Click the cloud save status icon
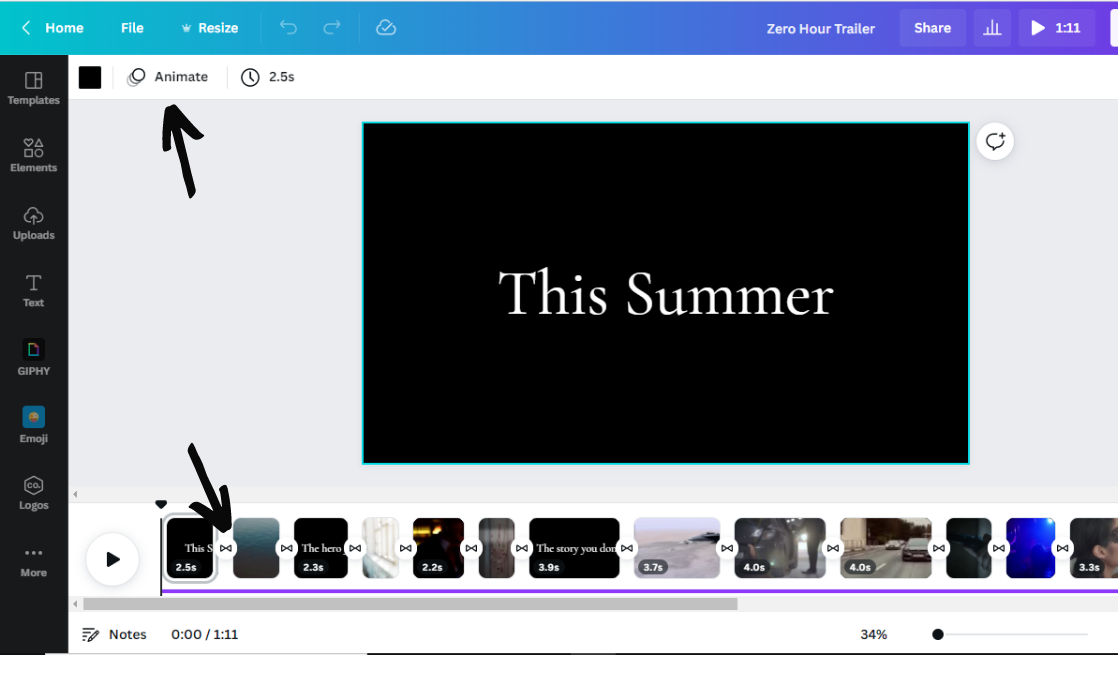This screenshot has height=699, width=1118. tap(386, 28)
